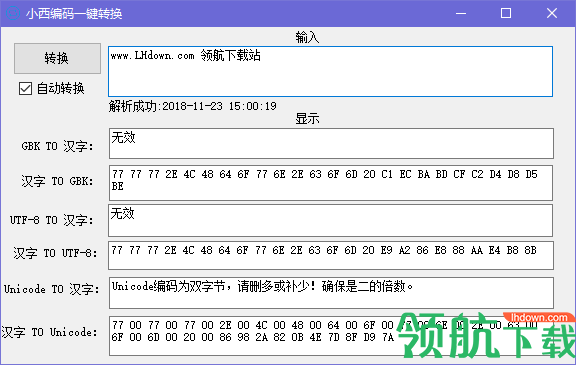576x365 pixels.
Task: Minimize the 小西编码一键转换 window
Action: 461,14
